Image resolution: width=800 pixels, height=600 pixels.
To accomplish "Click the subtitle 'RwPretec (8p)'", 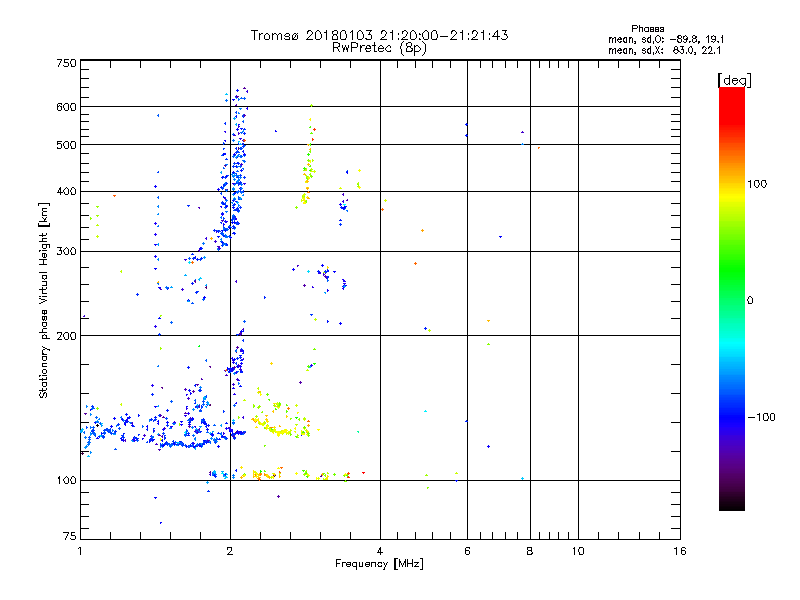I will pyautogui.click(x=379, y=48).
